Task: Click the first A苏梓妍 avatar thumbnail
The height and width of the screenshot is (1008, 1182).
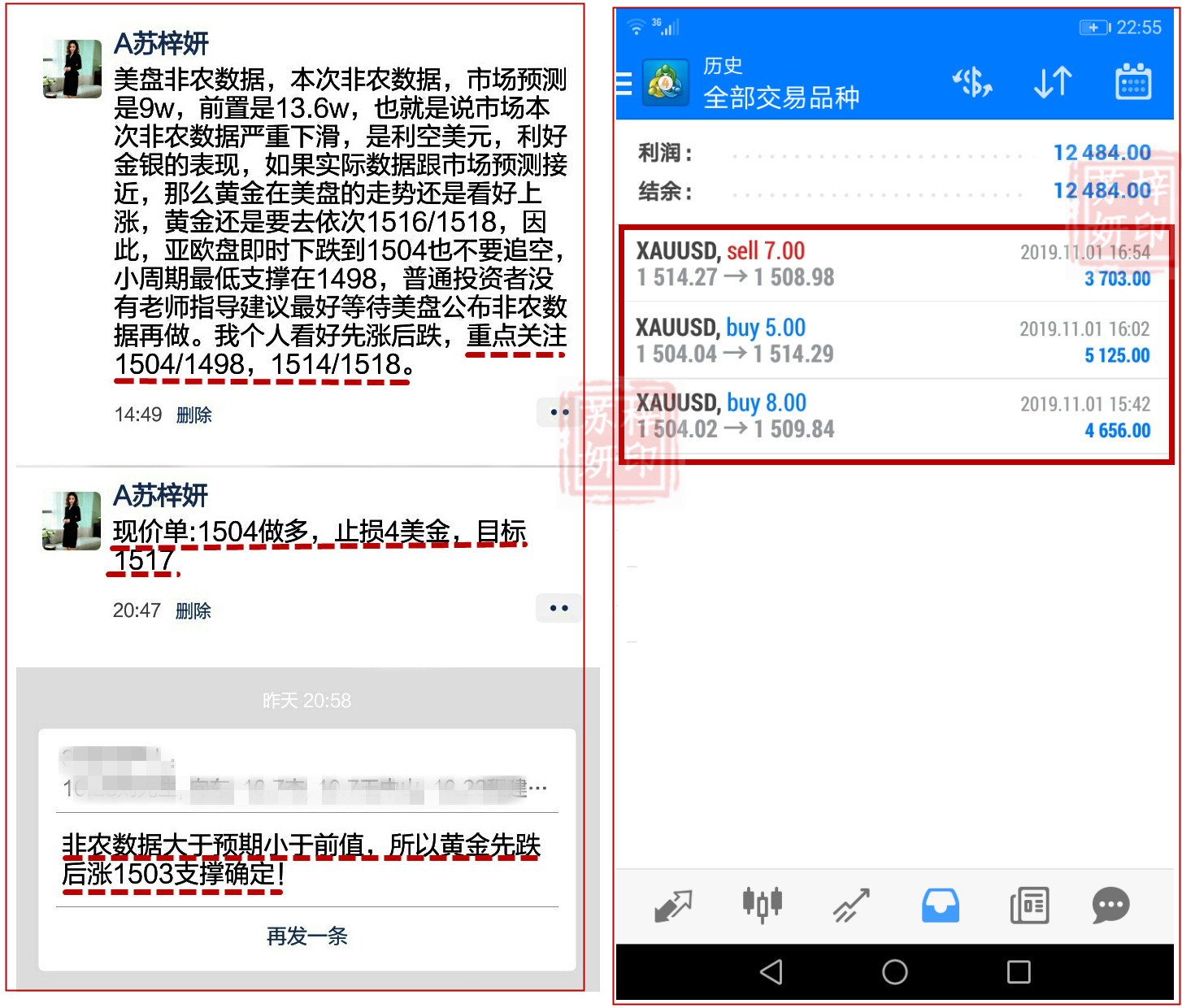Action: pos(72,69)
